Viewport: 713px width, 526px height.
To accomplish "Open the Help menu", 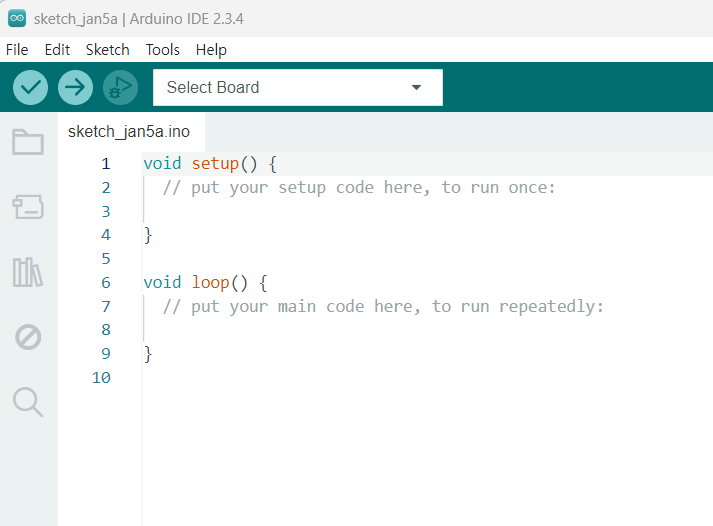I will click(x=211, y=50).
